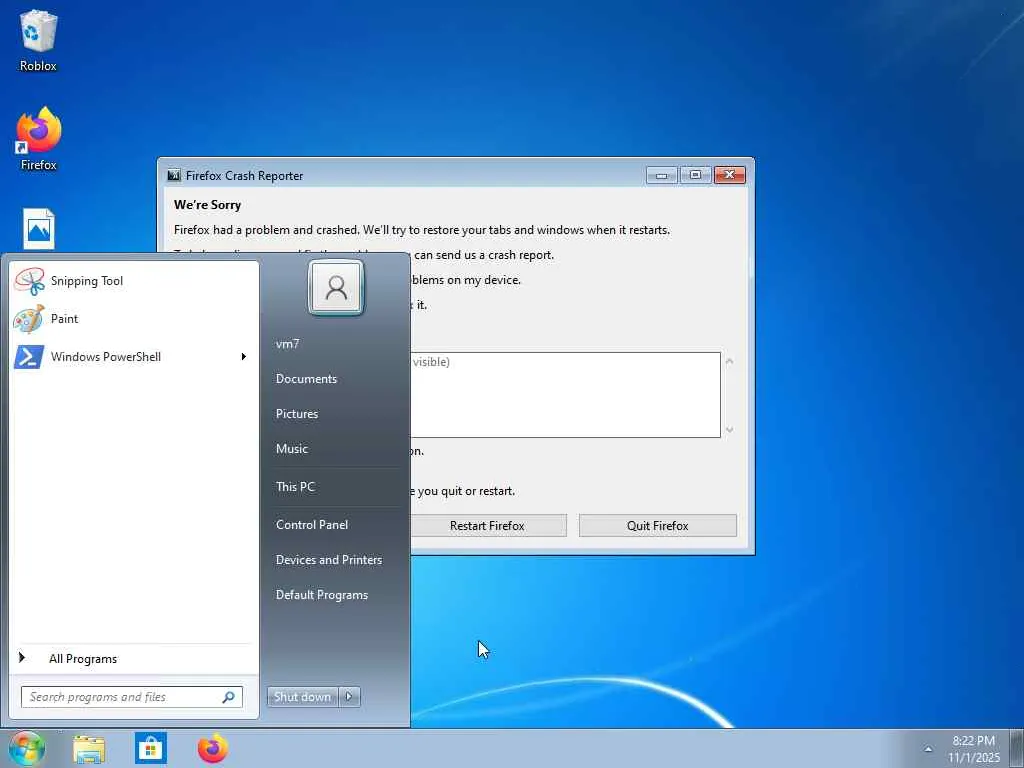Open the Roblox recycle bin desktop icon
This screenshot has height=768, width=1024.
pyautogui.click(x=38, y=40)
